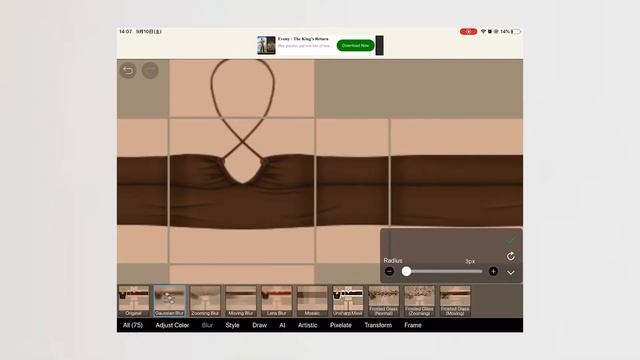Select the Lens Blur filter thumbnail
The height and width of the screenshot is (360, 640).
tap(276, 301)
